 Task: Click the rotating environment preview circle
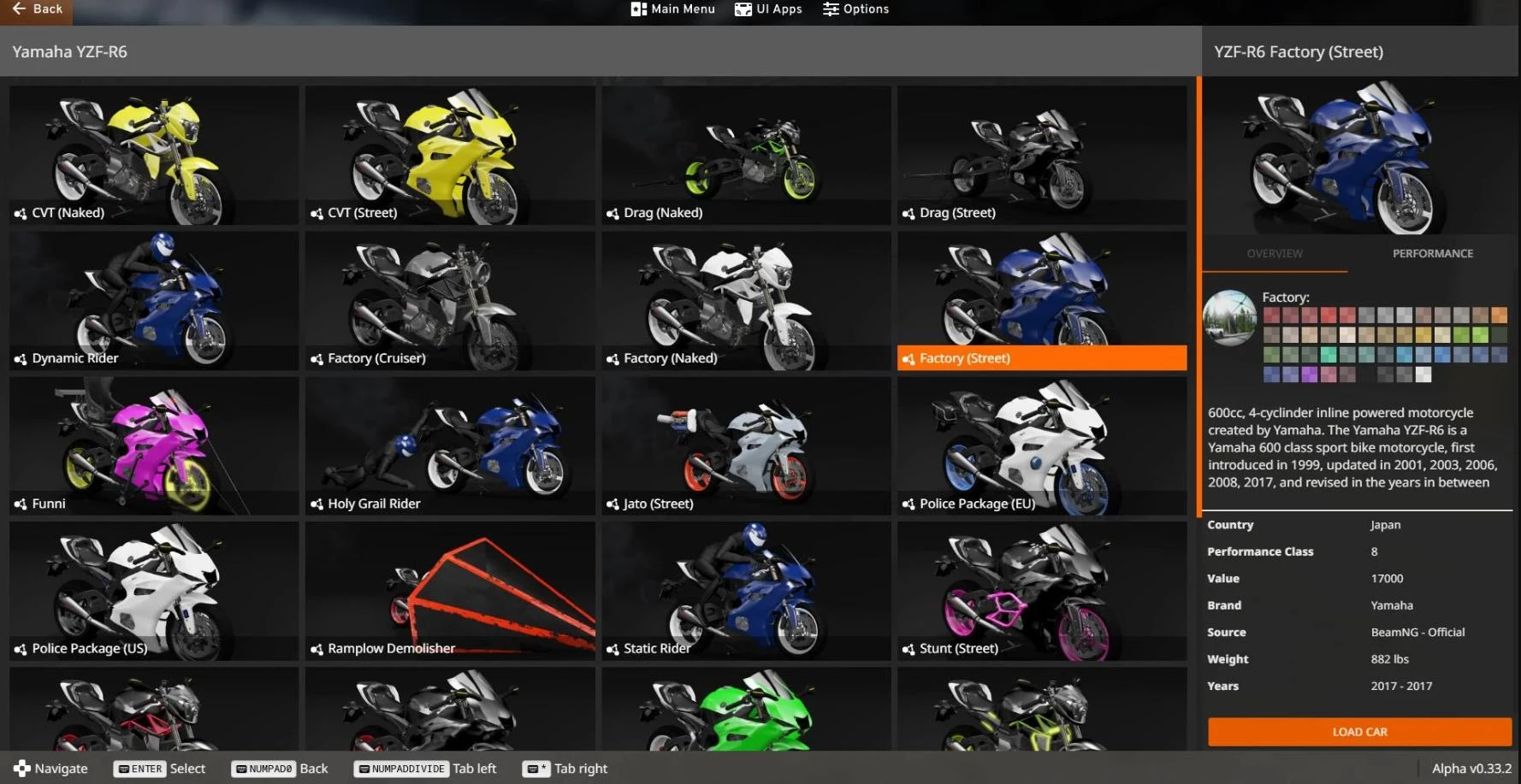(x=1229, y=318)
